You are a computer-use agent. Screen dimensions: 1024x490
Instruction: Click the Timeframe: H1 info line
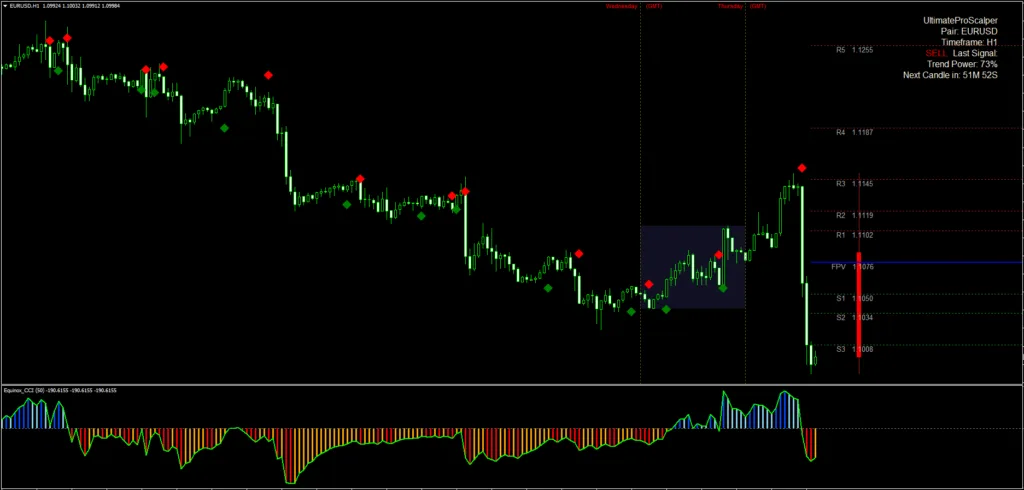969,42
